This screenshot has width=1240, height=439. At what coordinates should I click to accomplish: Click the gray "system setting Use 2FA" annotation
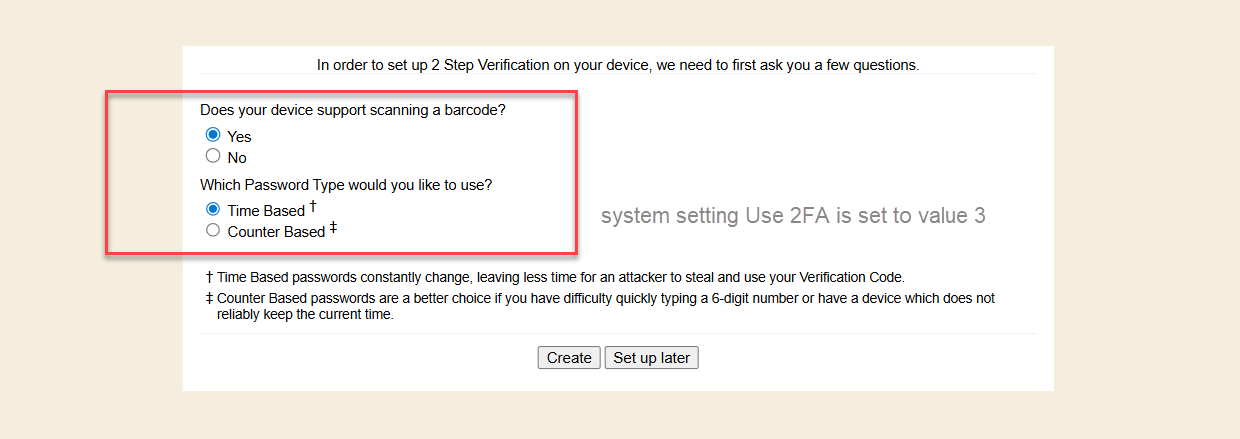tap(793, 216)
